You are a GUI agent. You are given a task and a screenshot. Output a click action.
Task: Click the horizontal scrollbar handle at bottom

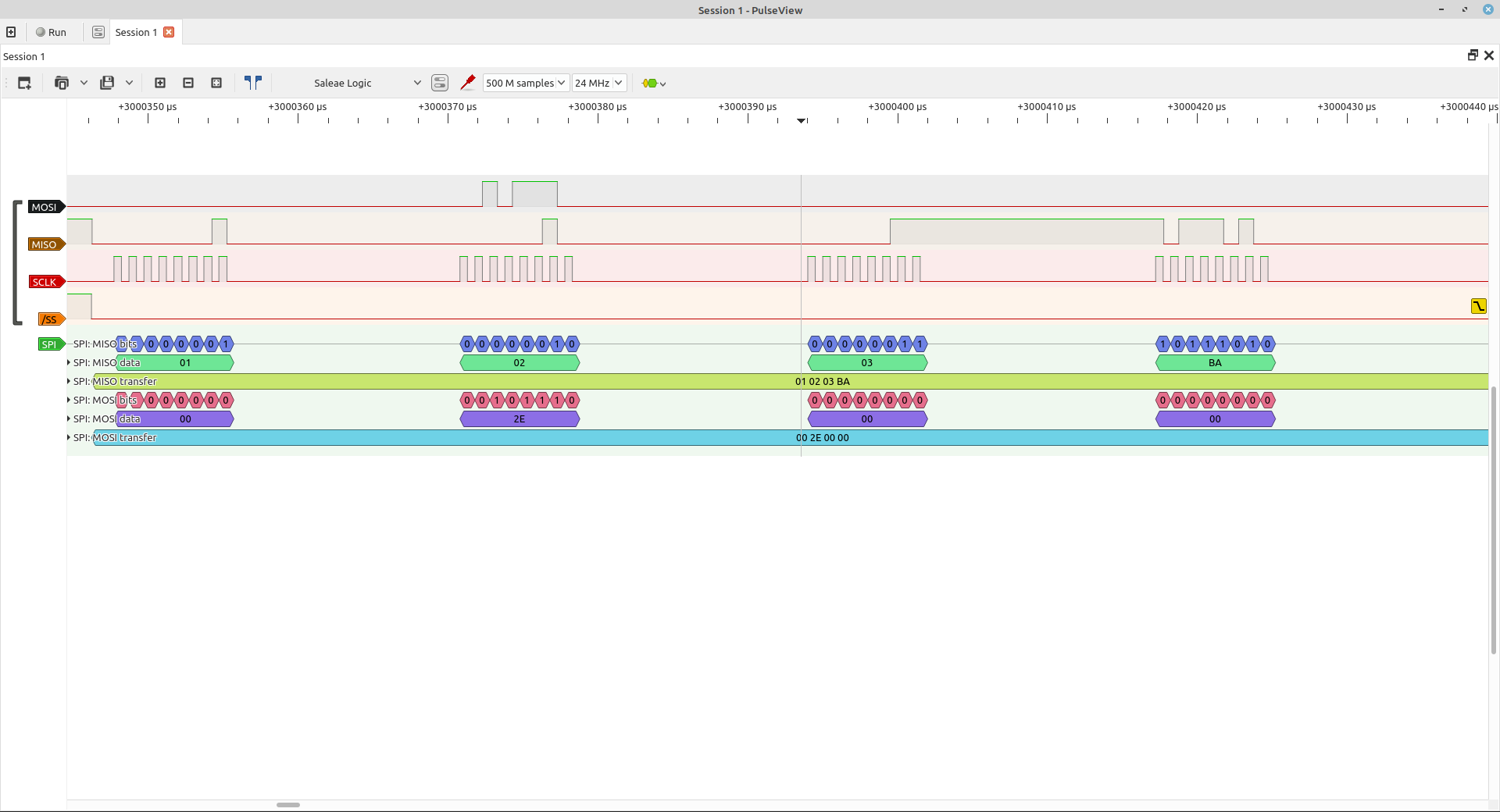click(288, 805)
